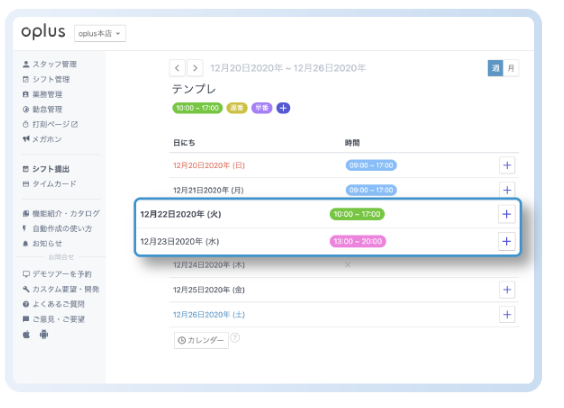This screenshot has height=408, width=564.
Task: Open the 打刻ページ external link
Action: click(x=50, y=124)
